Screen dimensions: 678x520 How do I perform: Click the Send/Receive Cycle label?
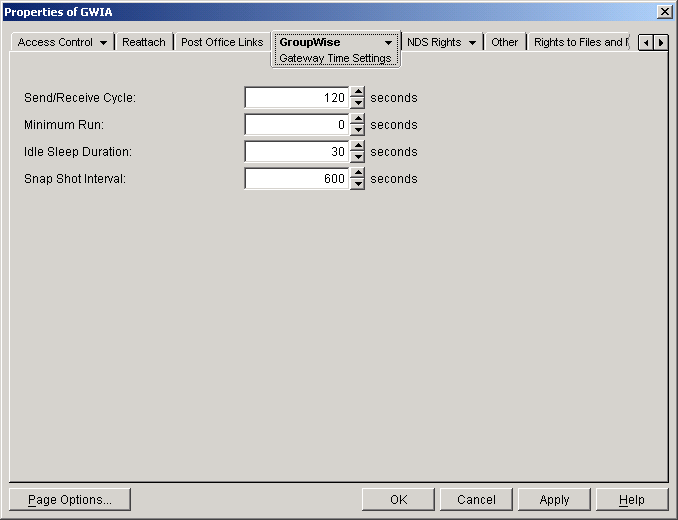[x=80, y=98]
